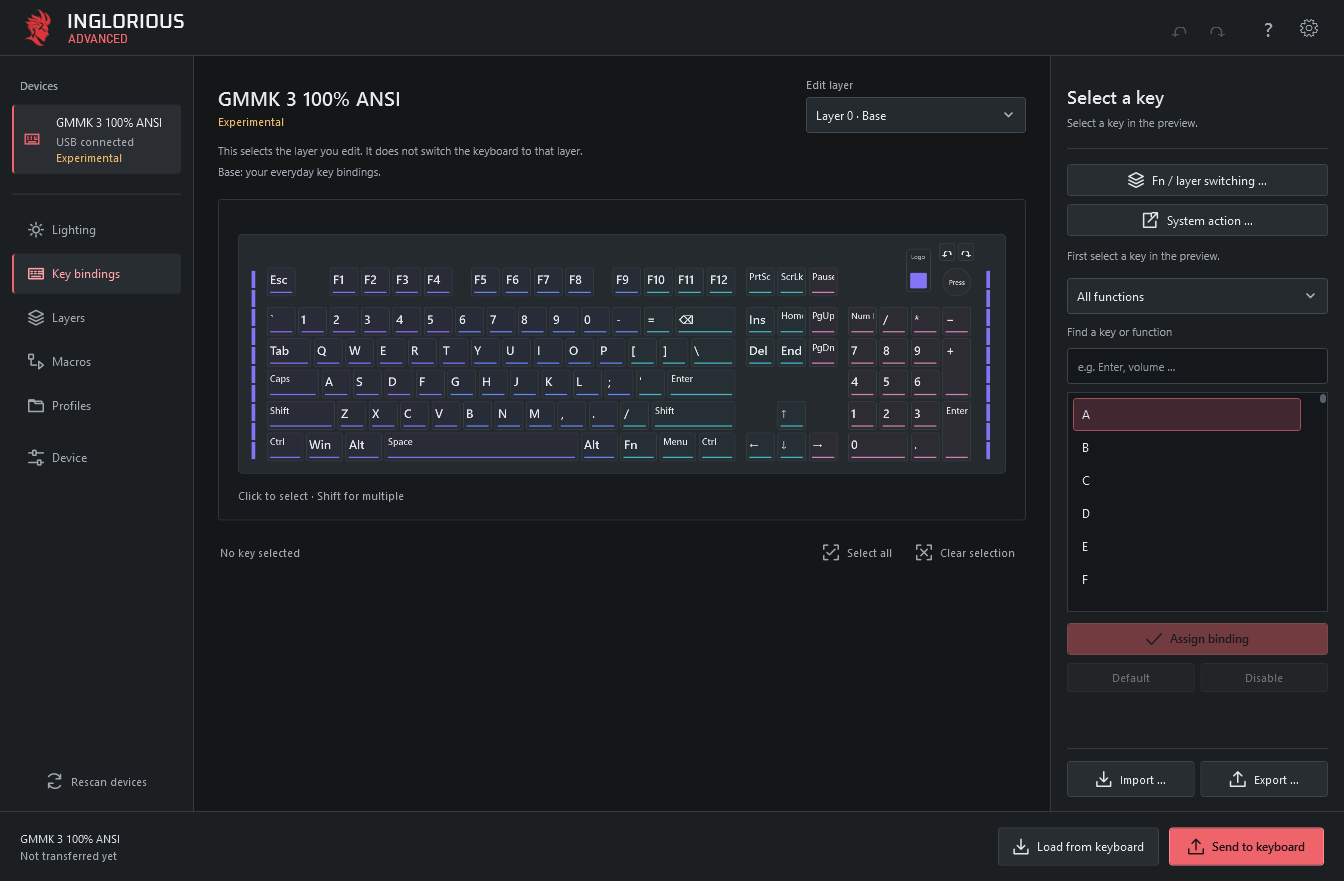The height and width of the screenshot is (881, 1344).
Task: Select the Num Lock key in preview
Action: (862, 321)
